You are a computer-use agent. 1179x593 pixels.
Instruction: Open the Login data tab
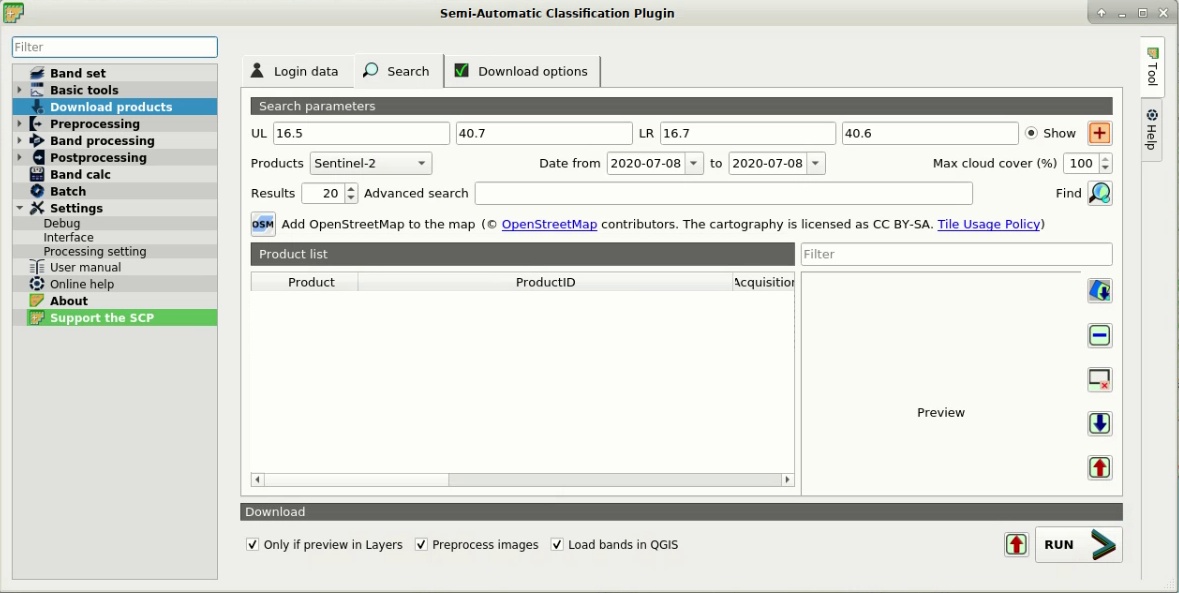(297, 71)
